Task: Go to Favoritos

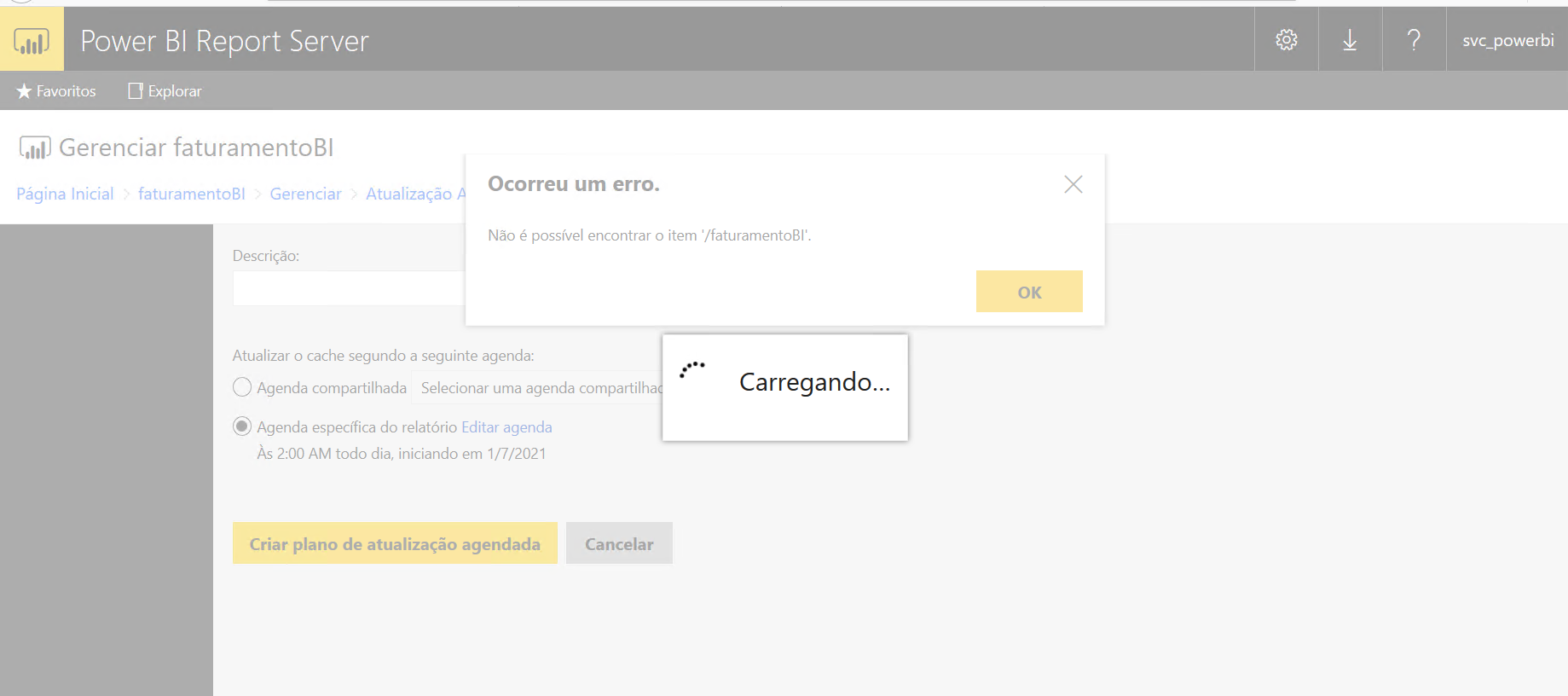Action: (x=56, y=91)
